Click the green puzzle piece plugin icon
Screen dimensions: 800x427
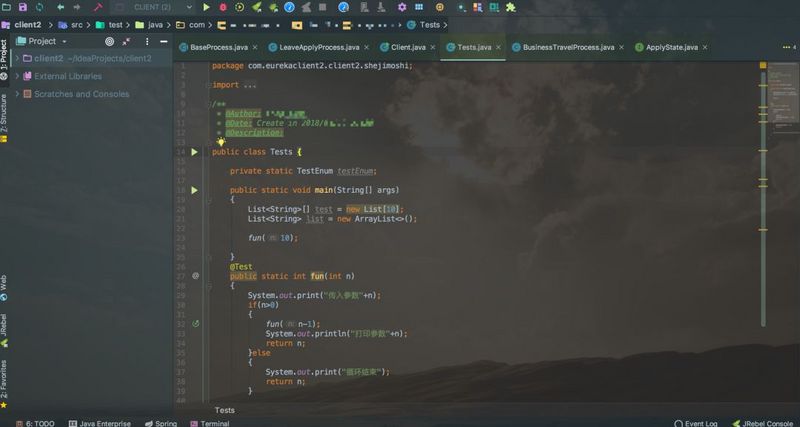pyautogui.click(x=510, y=7)
